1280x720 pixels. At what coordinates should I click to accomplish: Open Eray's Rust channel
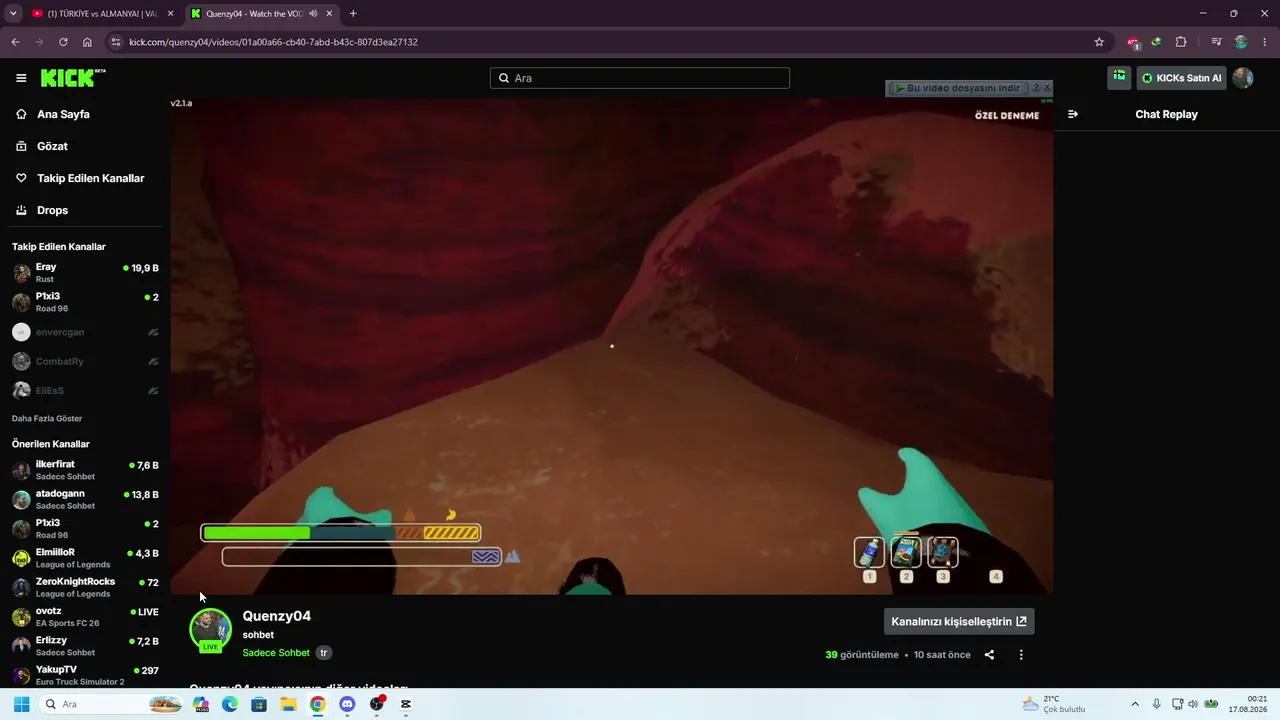click(85, 273)
